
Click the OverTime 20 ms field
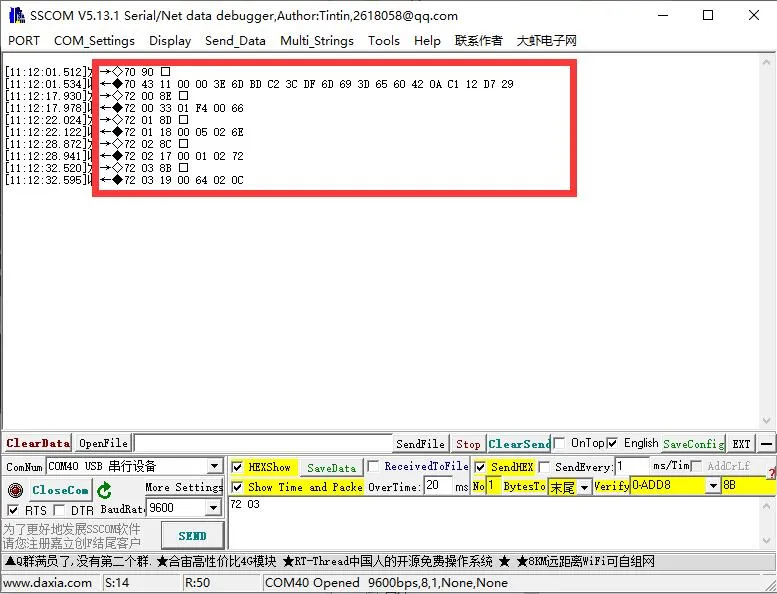[x=438, y=486]
